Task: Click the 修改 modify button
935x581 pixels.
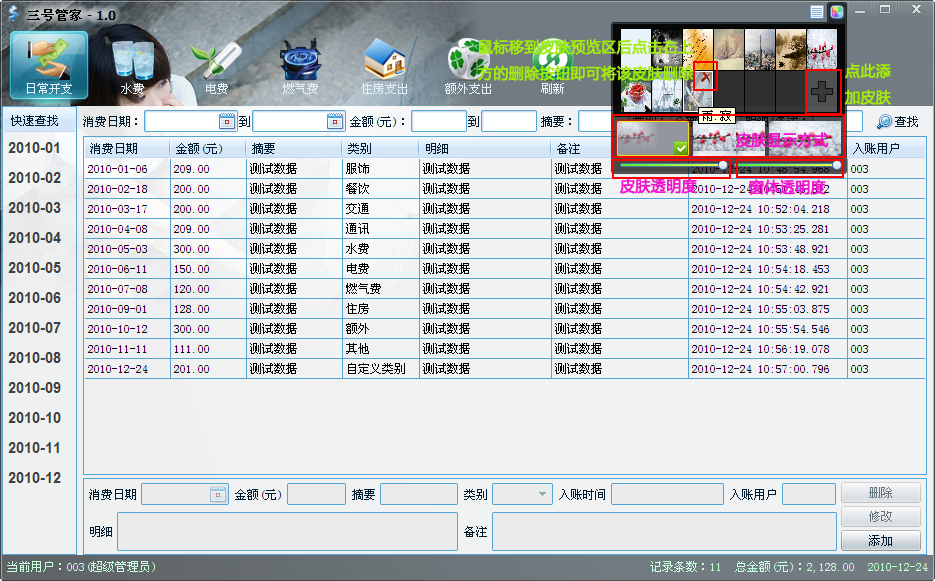Action: click(881, 517)
